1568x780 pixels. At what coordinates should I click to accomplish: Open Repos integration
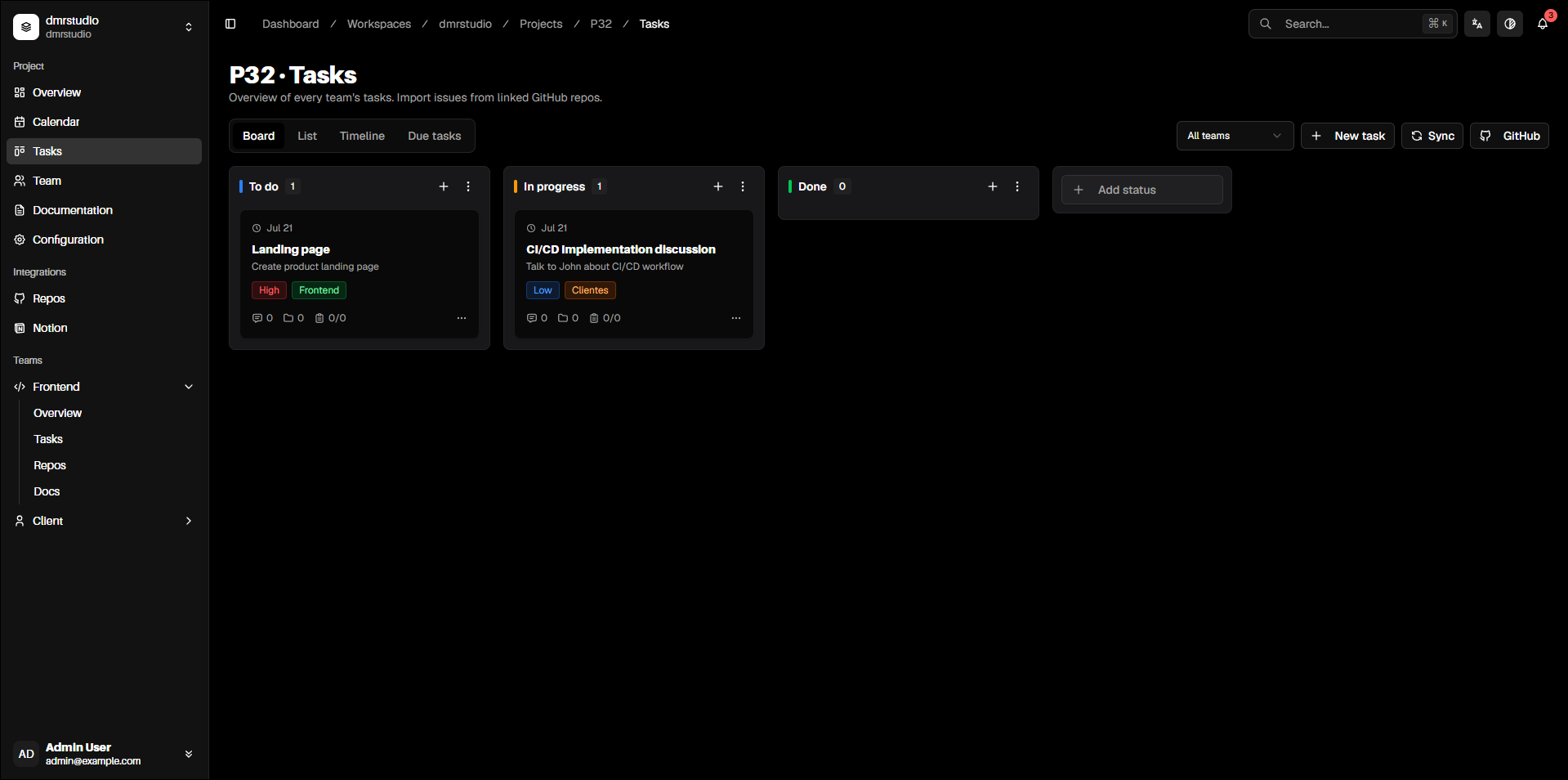[x=105, y=298]
